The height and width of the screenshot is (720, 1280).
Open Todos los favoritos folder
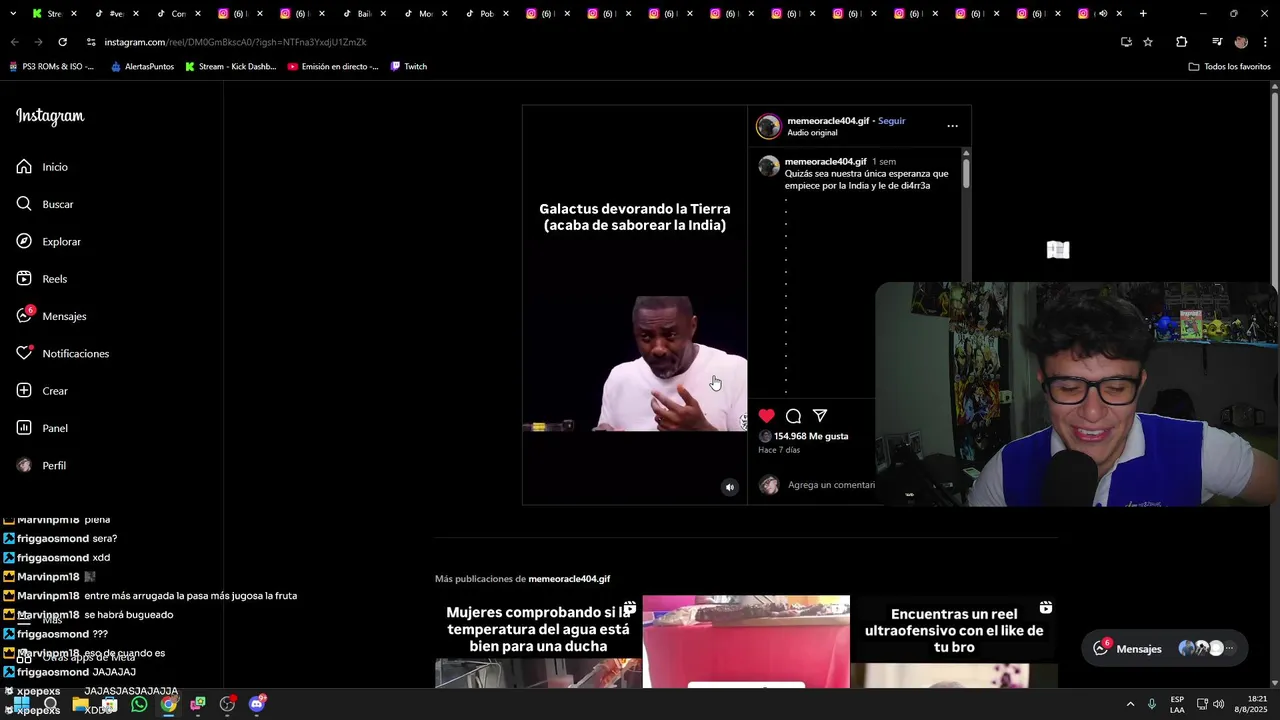pos(1229,67)
